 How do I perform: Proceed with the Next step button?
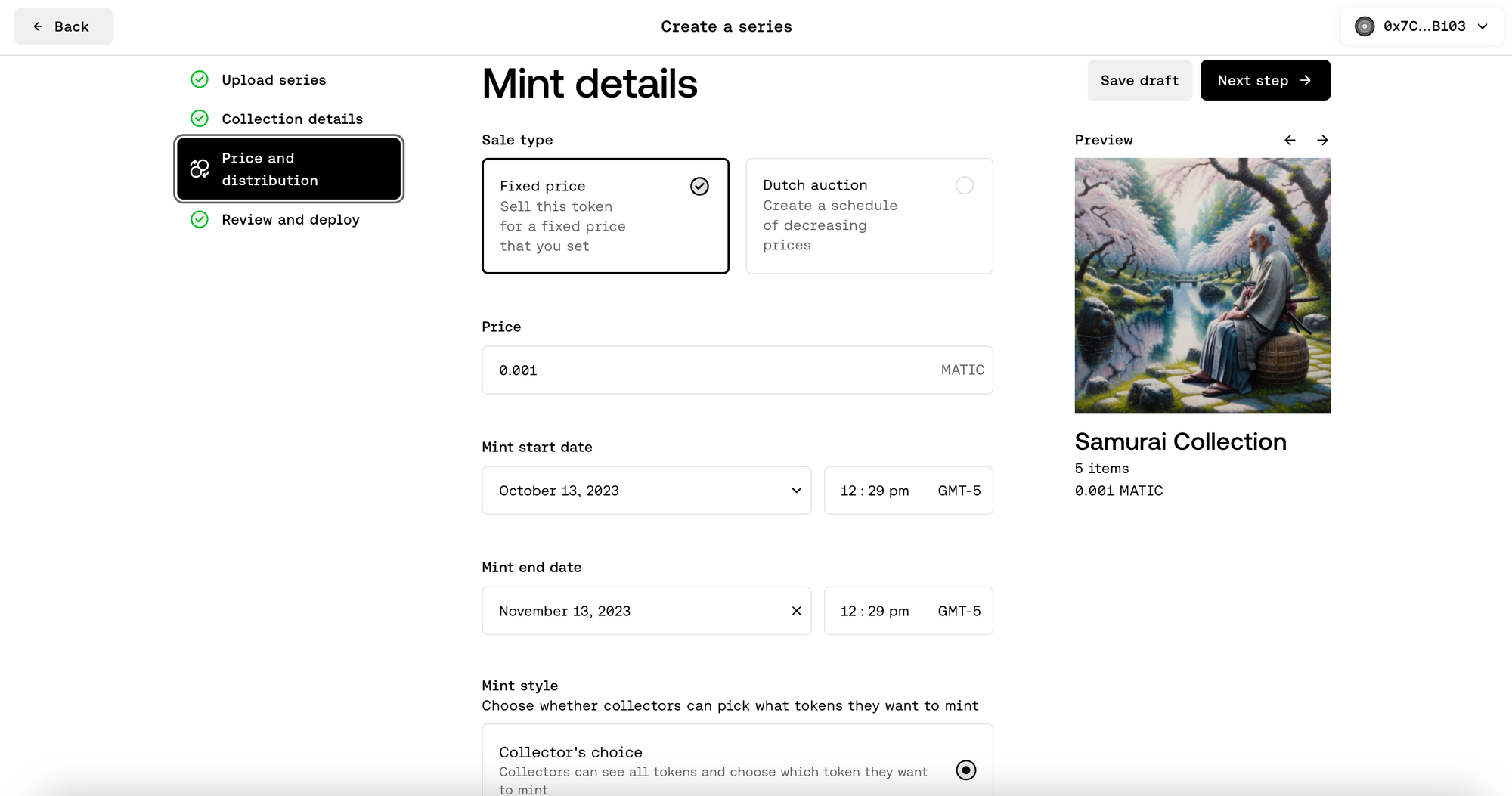pos(1265,80)
